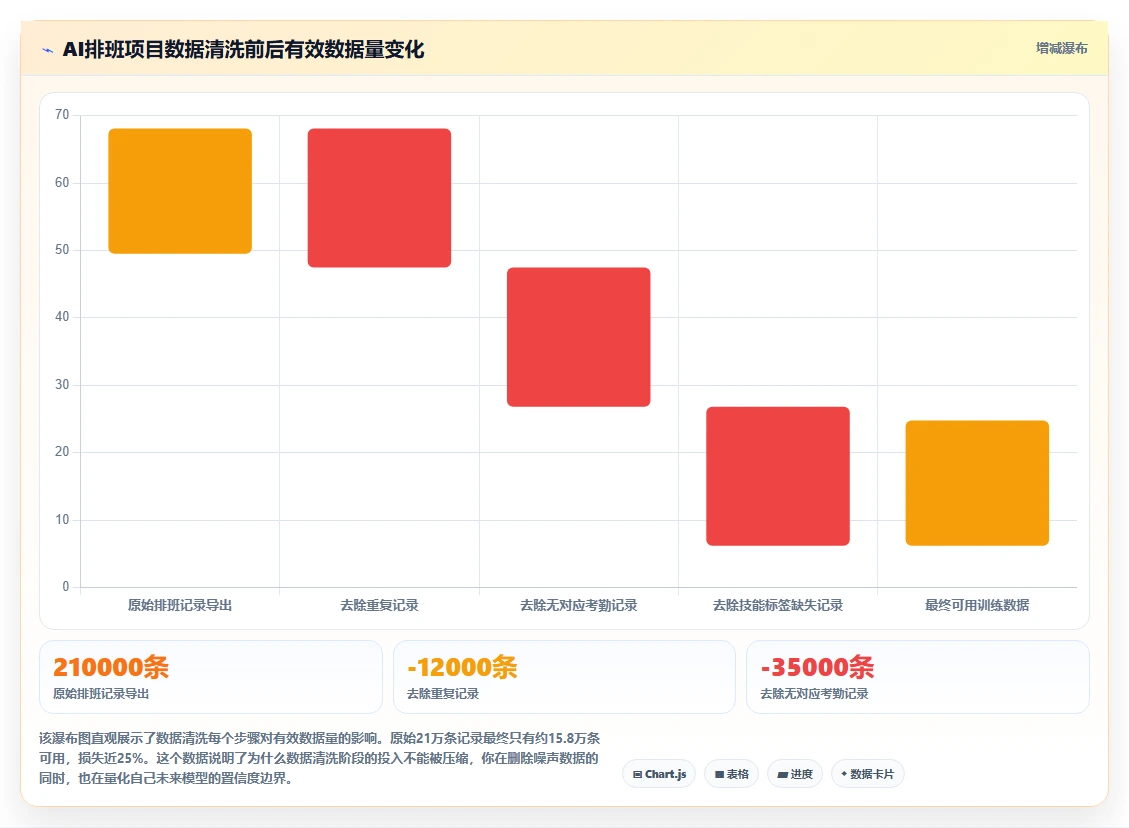Click the orange 原始排班记录导出 bar
Screen dimensions: 1129x828
click(x=180, y=191)
